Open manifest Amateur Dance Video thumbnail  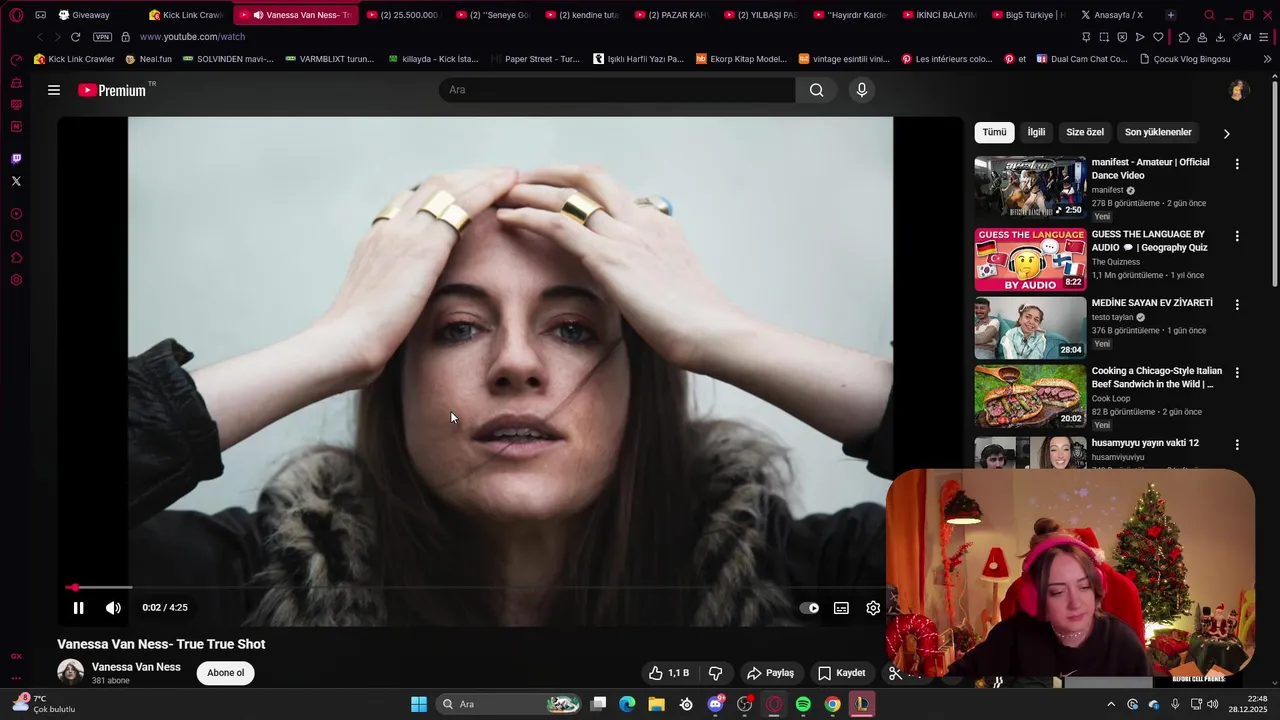click(1030, 187)
